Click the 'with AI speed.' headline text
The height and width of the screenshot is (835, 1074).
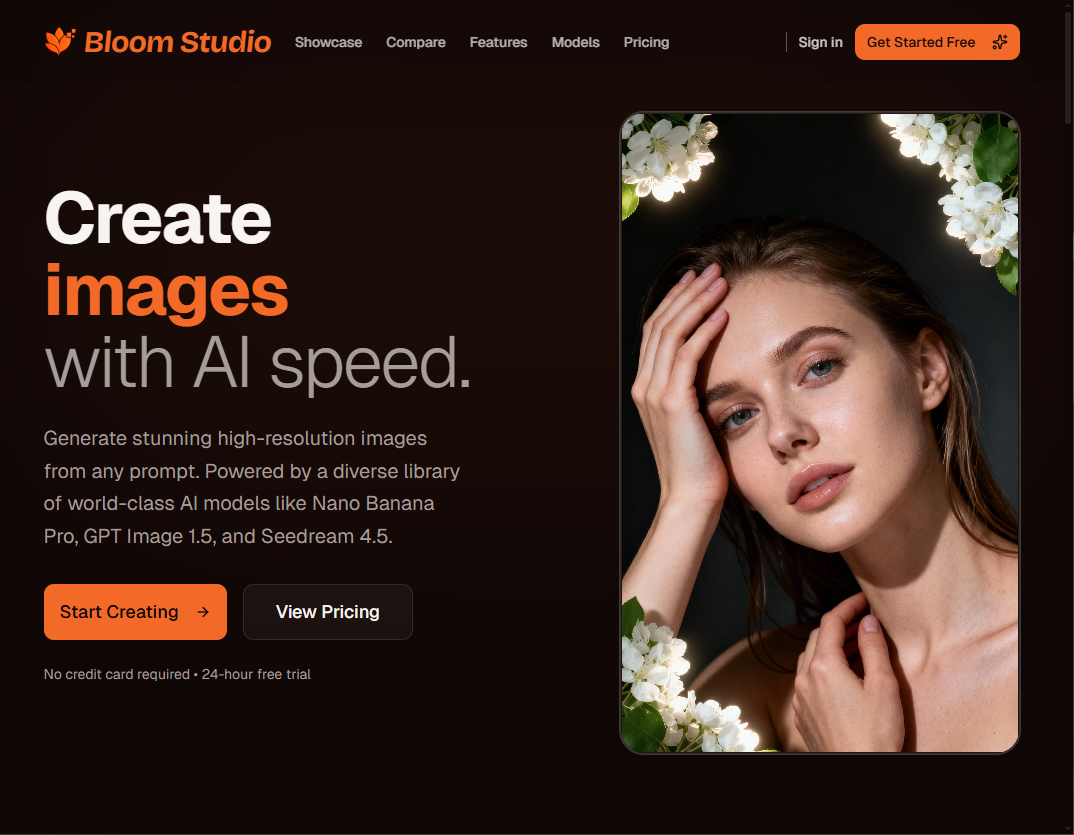click(256, 362)
